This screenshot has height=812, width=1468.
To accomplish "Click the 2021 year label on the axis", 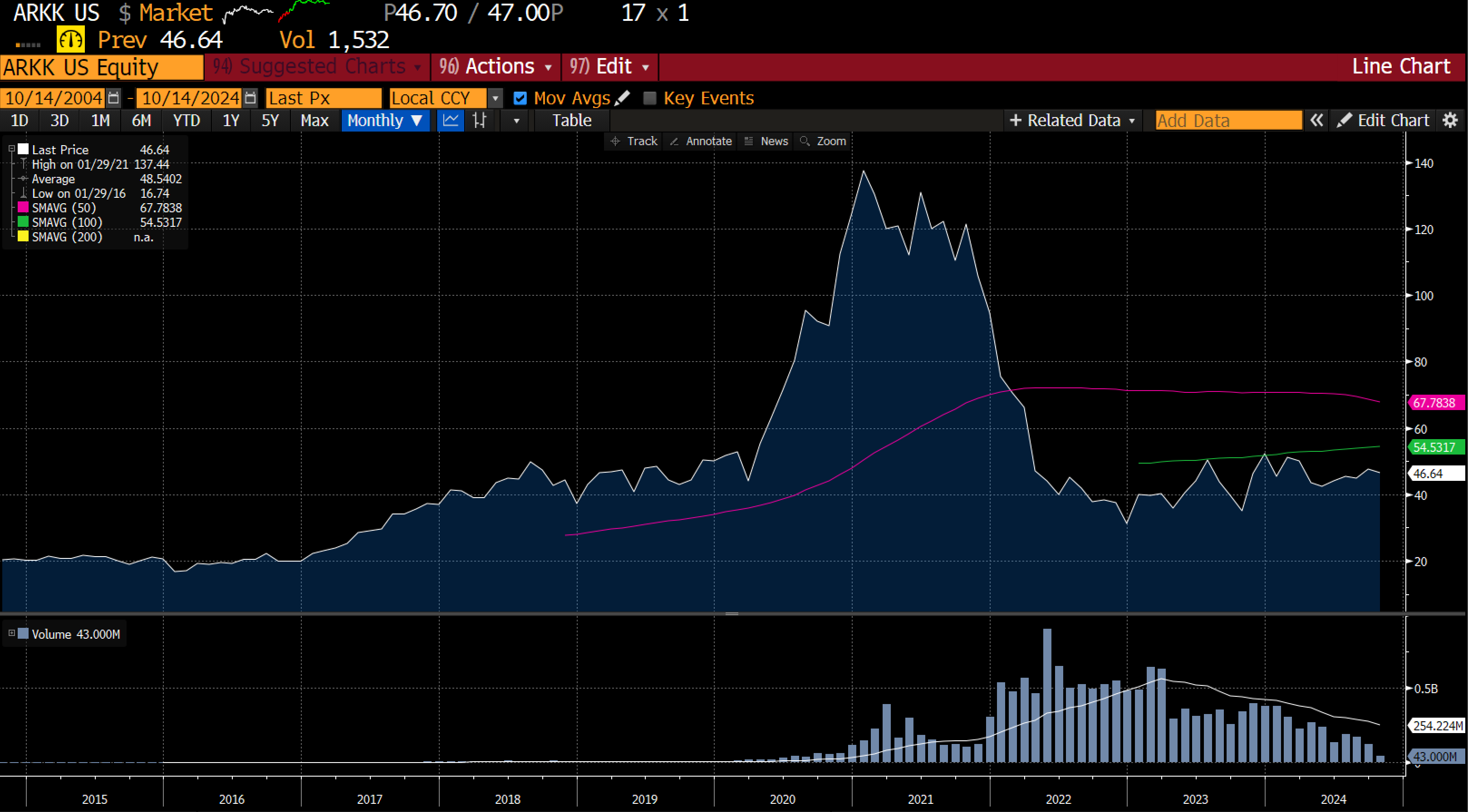I will pyautogui.click(x=920, y=799).
